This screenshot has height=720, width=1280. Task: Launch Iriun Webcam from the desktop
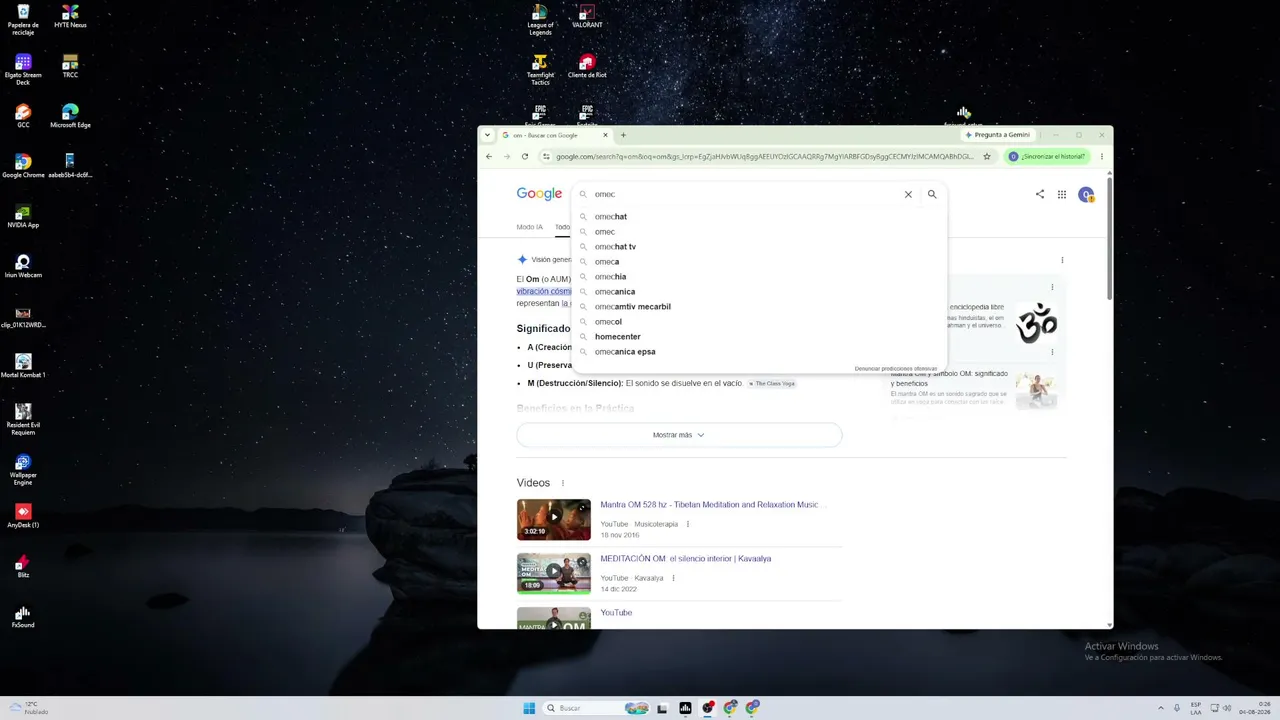[x=23, y=266]
